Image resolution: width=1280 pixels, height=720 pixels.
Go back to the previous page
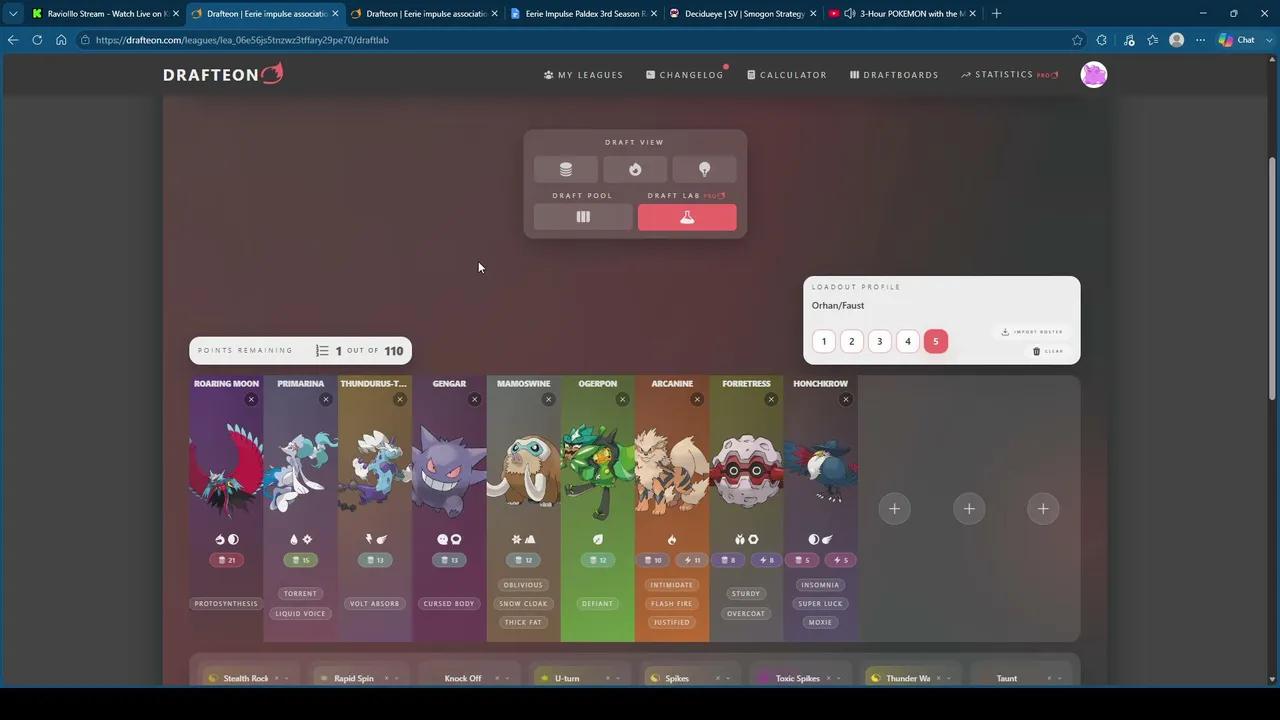pos(13,40)
